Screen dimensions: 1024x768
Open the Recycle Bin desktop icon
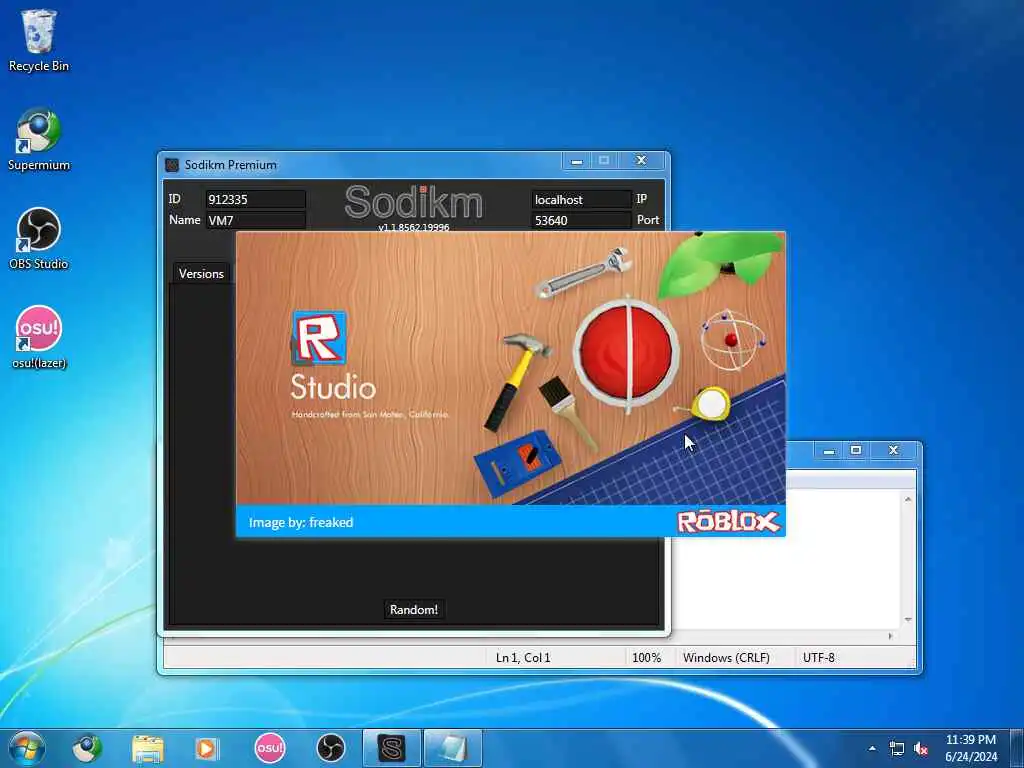click(39, 39)
